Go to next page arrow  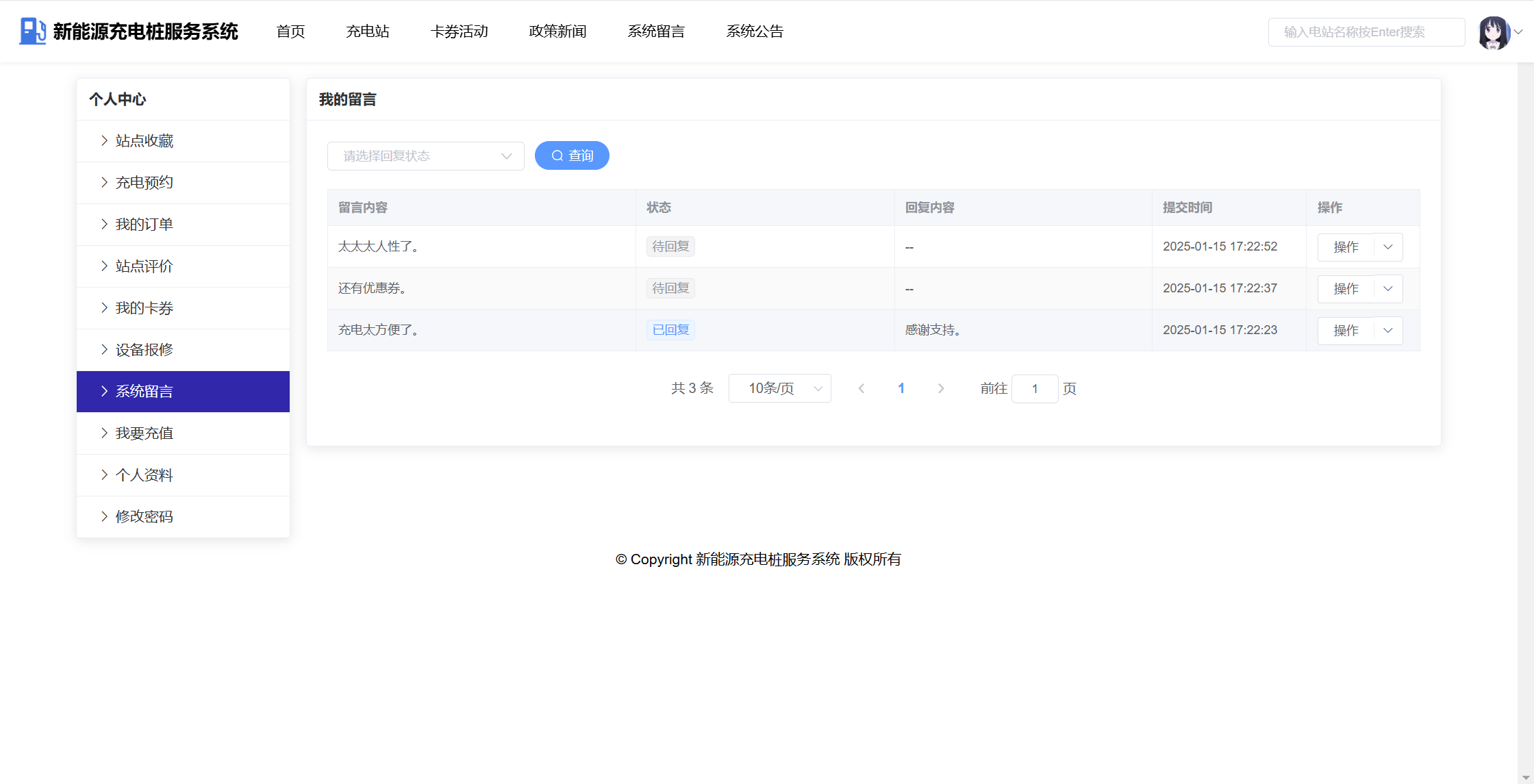941,389
